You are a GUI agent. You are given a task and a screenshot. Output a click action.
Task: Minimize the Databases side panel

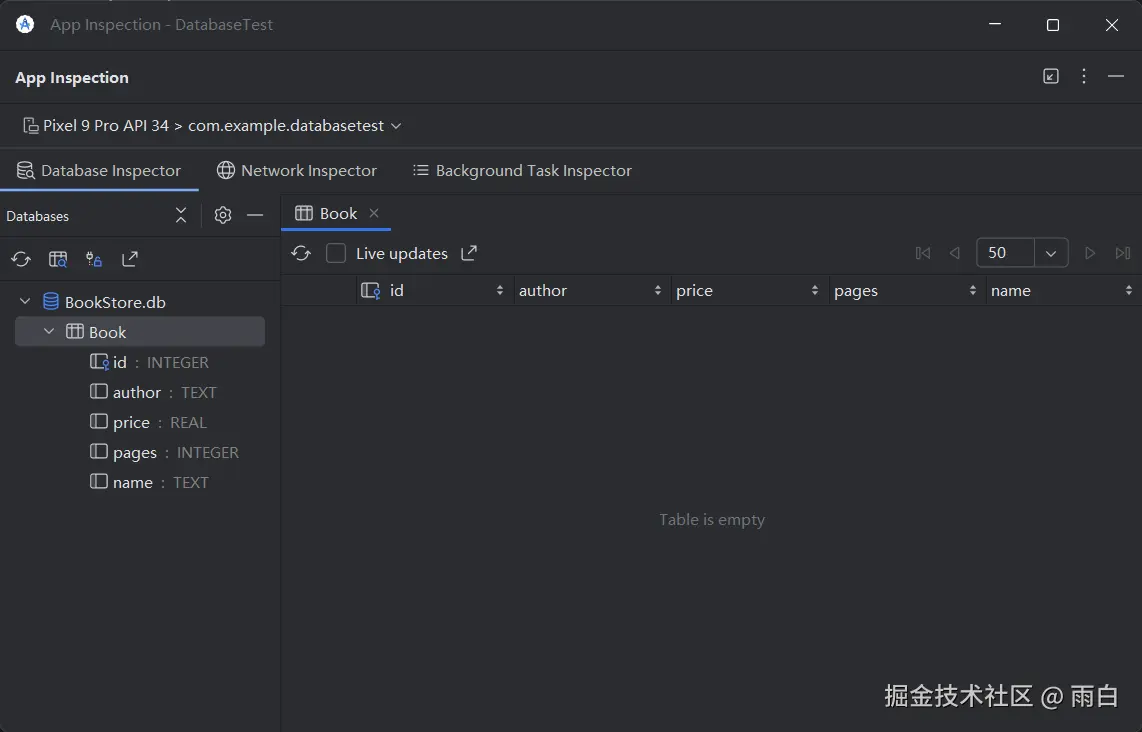(x=255, y=216)
